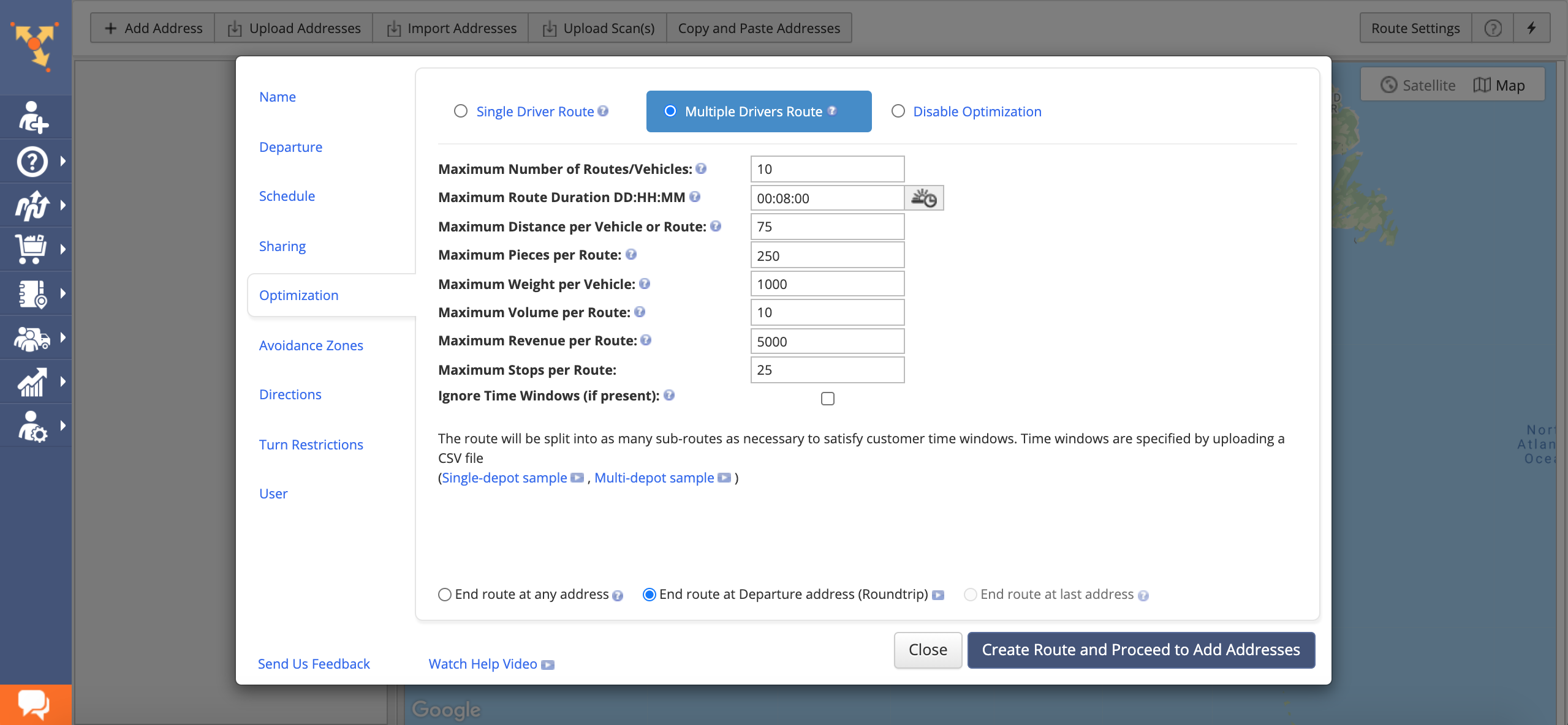
Task: Navigate to the Directions settings section
Action: coord(290,394)
